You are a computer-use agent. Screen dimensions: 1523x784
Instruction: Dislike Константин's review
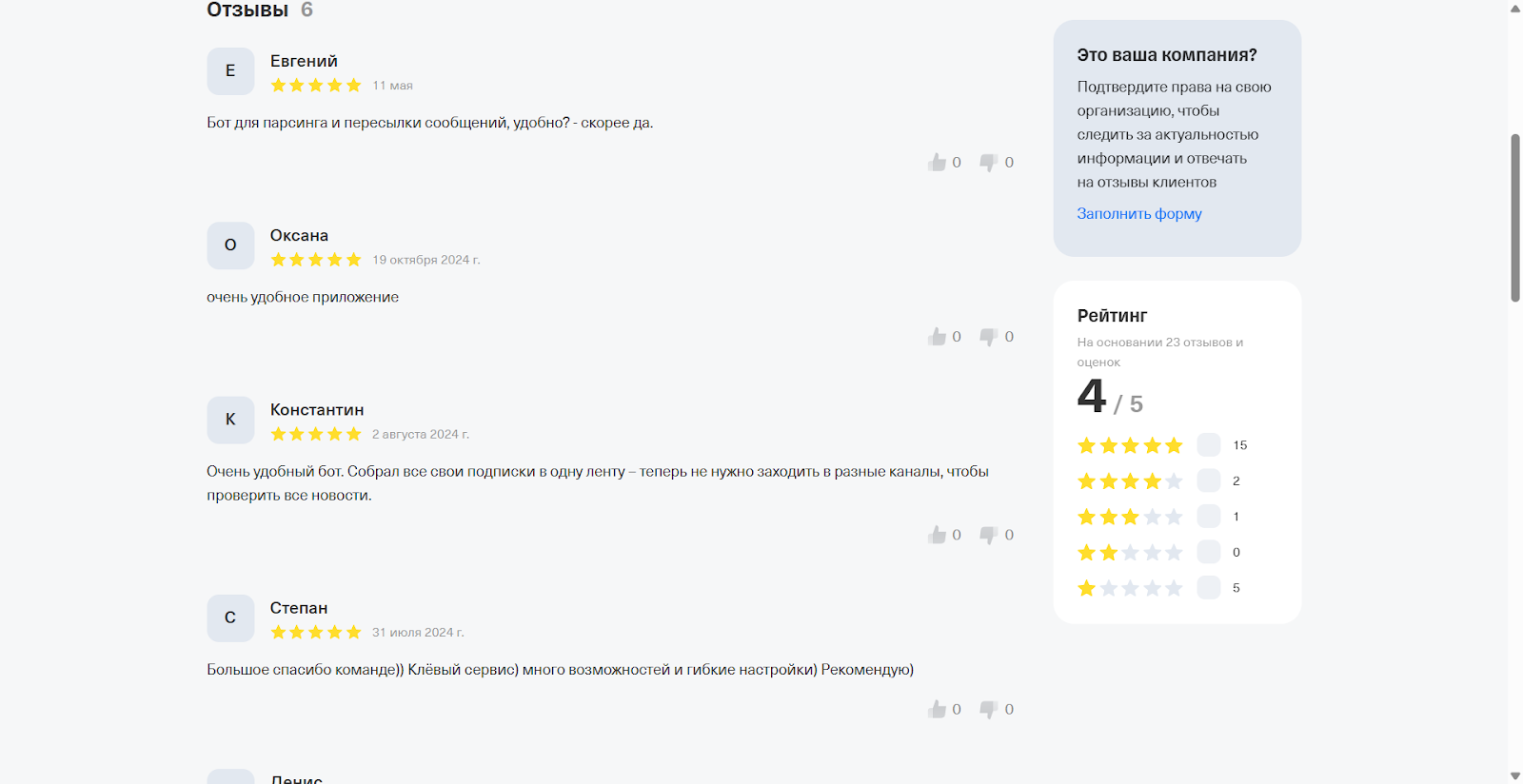pyautogui.click(x=989, y=535)
